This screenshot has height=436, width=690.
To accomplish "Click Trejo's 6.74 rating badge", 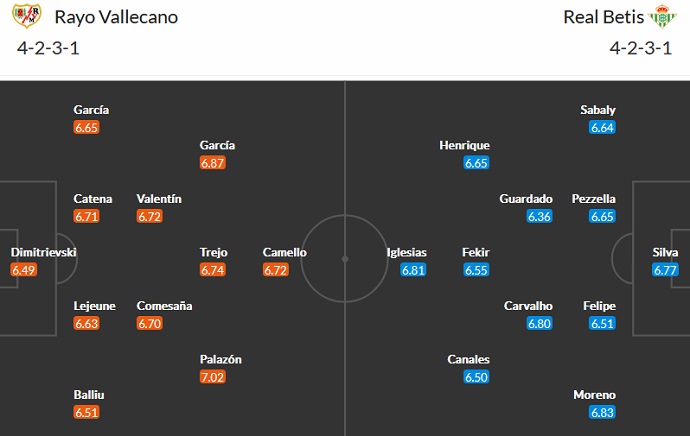I will point(213,270).
